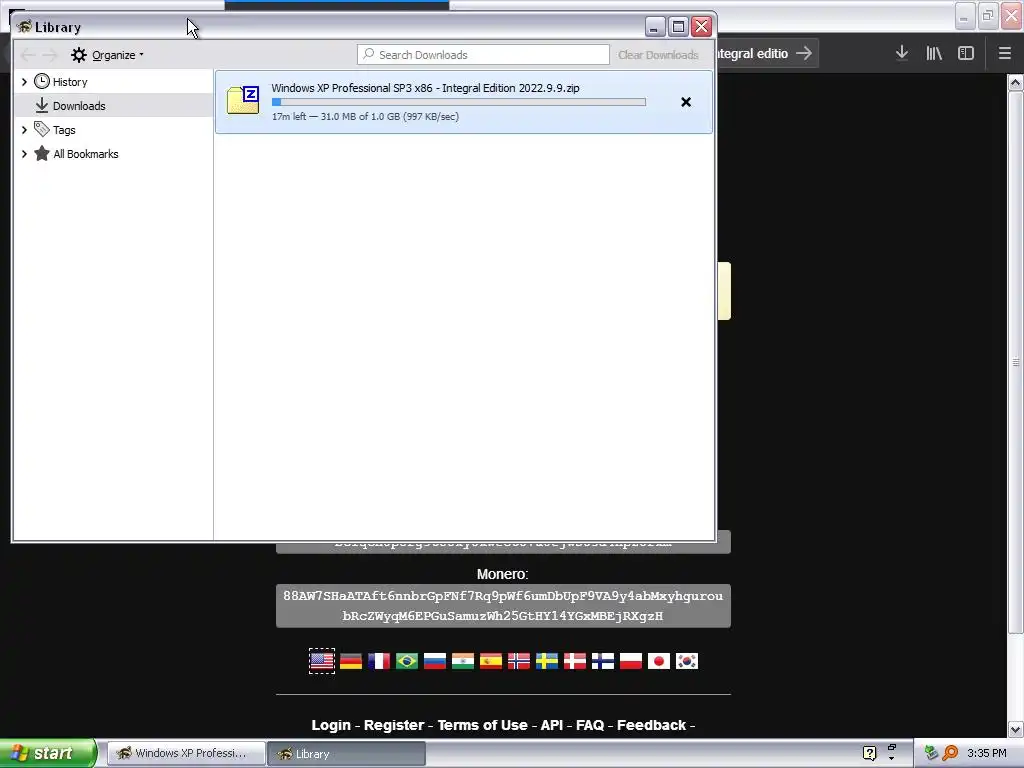Select Tags in the sidebar

(64, 130)
